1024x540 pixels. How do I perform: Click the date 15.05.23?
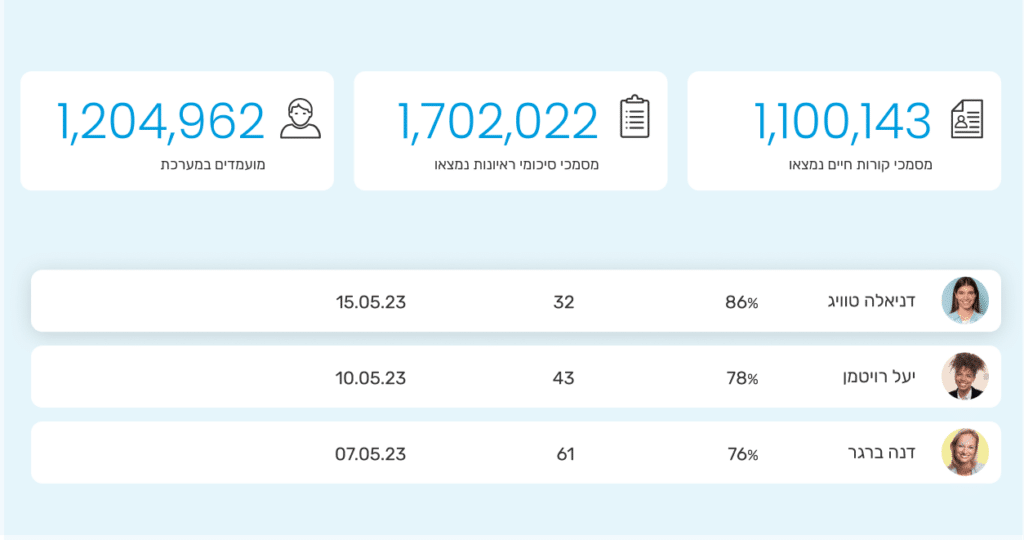pos(370,302)
